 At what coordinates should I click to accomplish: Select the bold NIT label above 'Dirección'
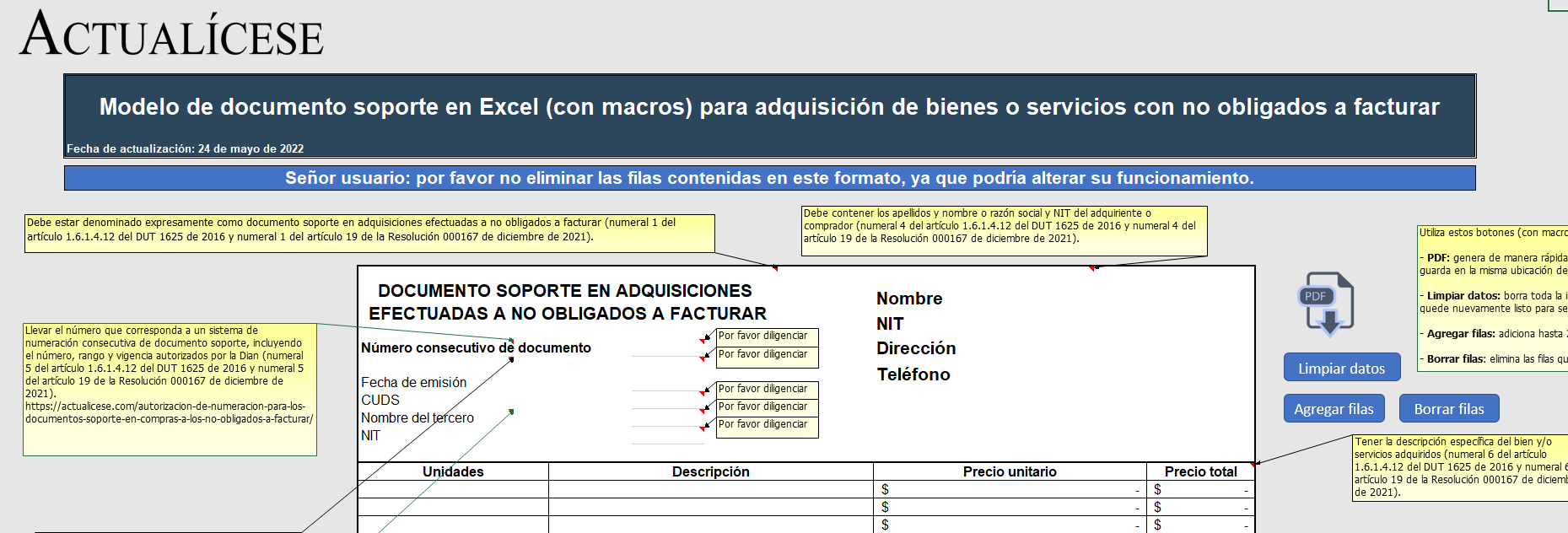[890, 324]
